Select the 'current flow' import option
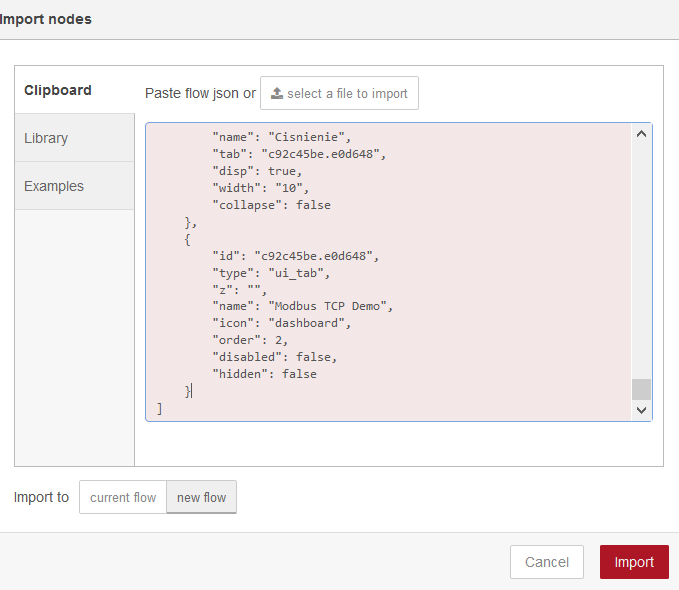 point(123,497)
